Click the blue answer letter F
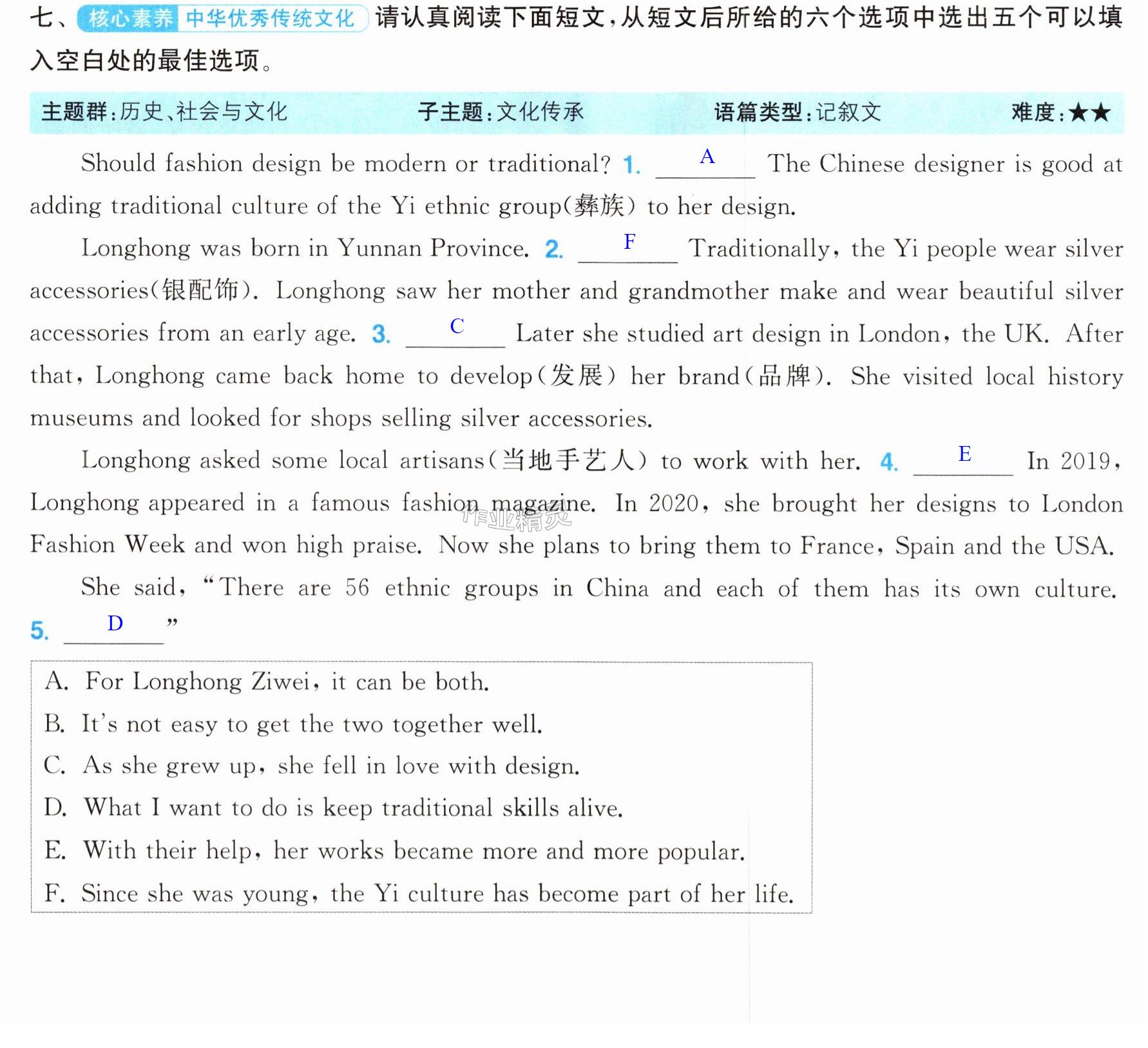Viewport: 1148px width, 1048px height. 629,242
